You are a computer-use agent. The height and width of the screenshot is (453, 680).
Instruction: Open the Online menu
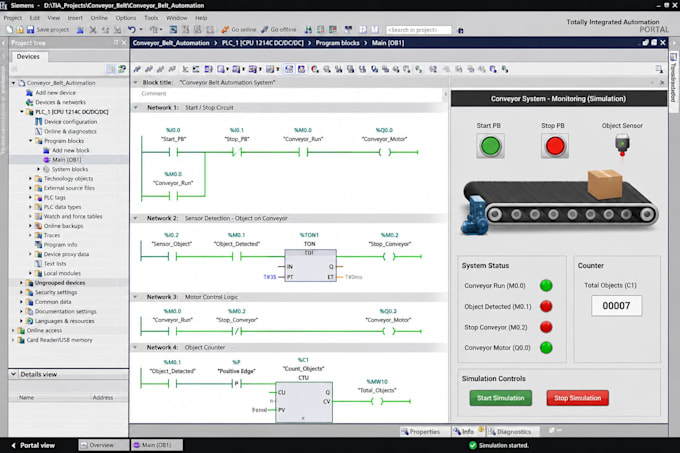pyautogui.click(x=99, y=18)
